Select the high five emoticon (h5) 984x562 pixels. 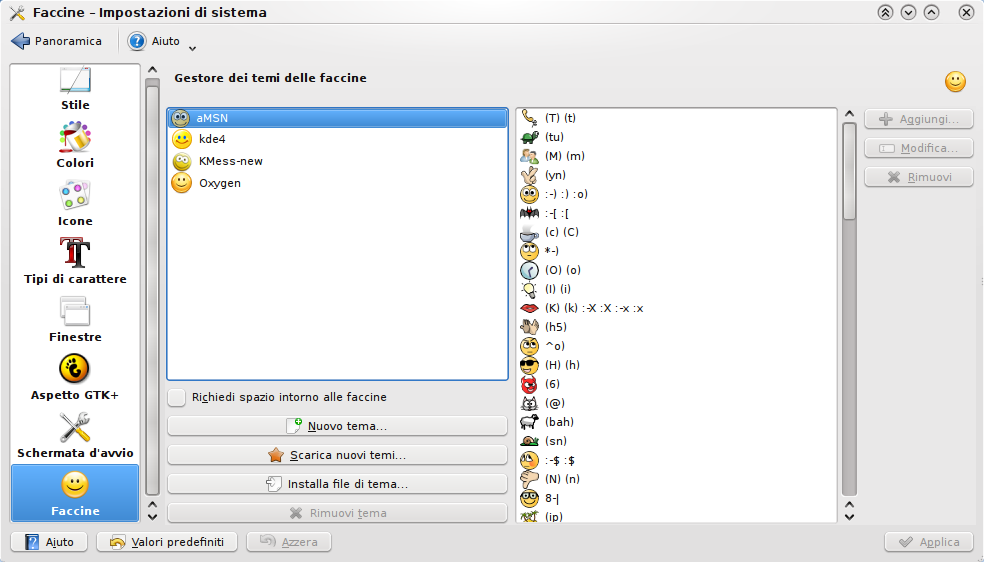[676, 327]
